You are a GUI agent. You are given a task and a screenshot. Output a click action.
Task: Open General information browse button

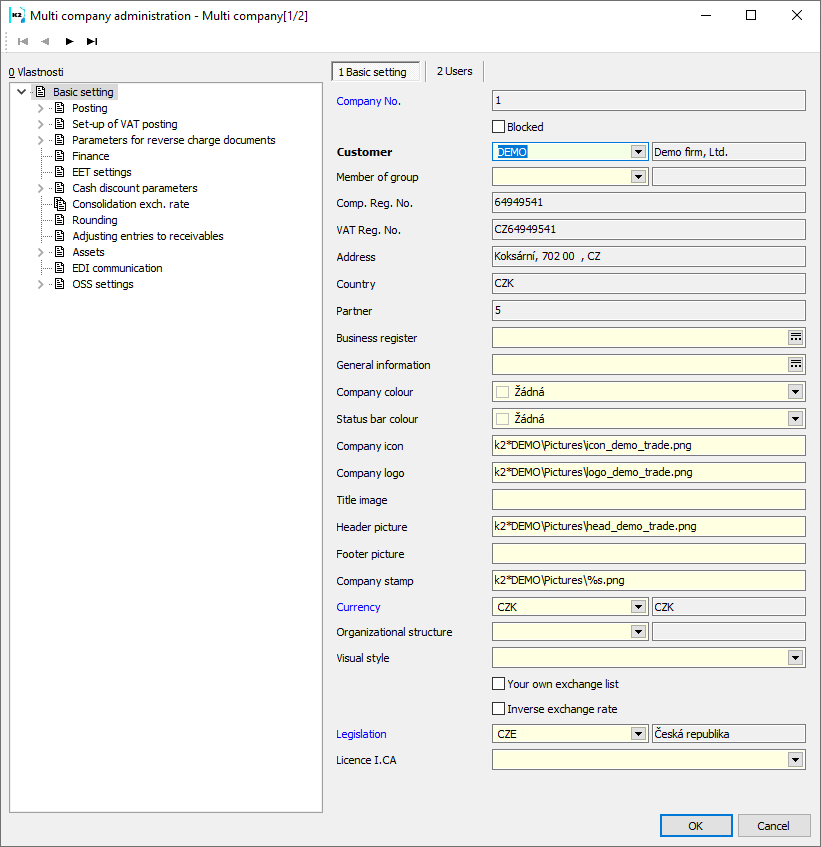(796, 365)
